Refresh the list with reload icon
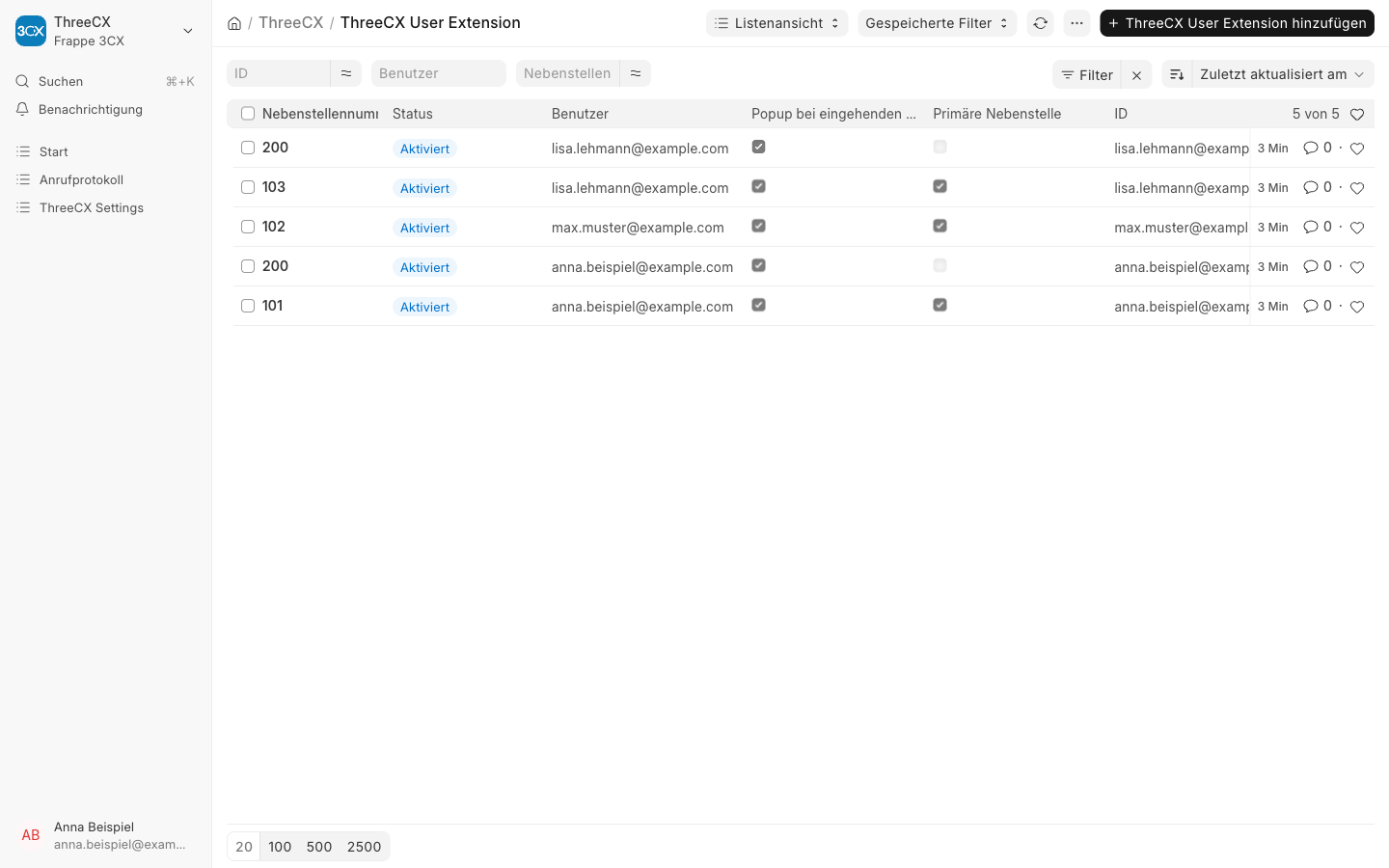Screen dimensions: 1389x868 point(1040,23)
